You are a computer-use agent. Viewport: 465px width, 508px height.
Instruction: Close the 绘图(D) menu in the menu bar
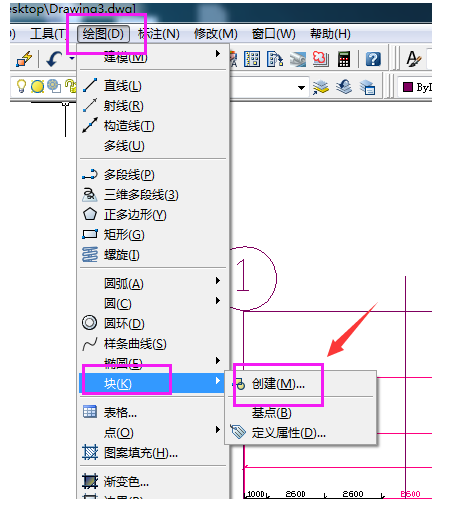pos(103,34)
